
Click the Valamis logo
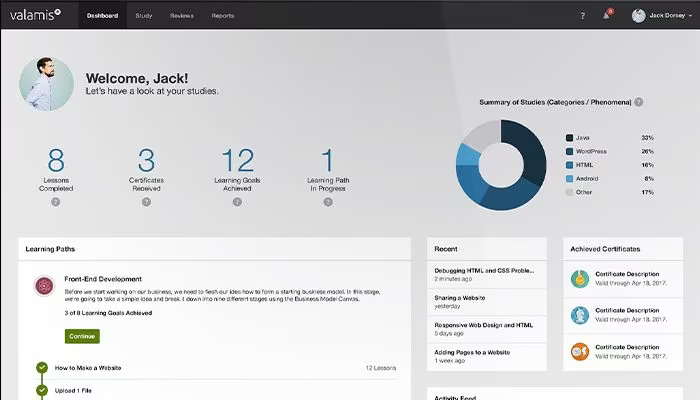coord(35,15)
